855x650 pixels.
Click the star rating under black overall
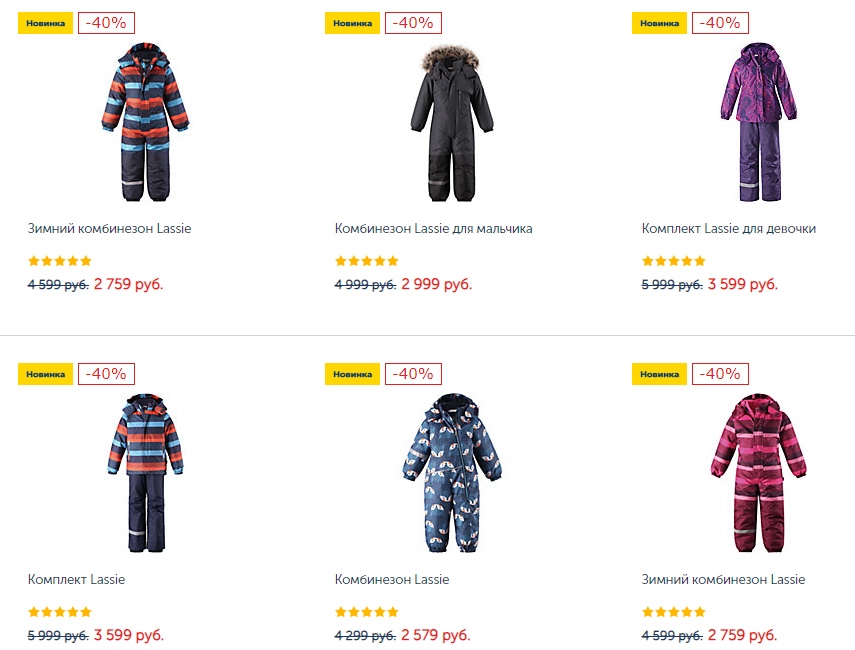click(366, 261)
